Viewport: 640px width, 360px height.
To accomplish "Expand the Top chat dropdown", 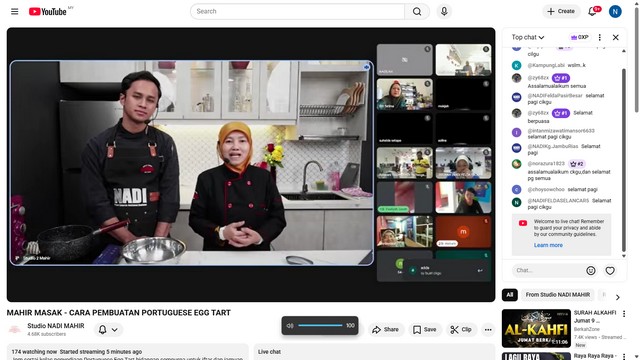I will tap(528, 37).
